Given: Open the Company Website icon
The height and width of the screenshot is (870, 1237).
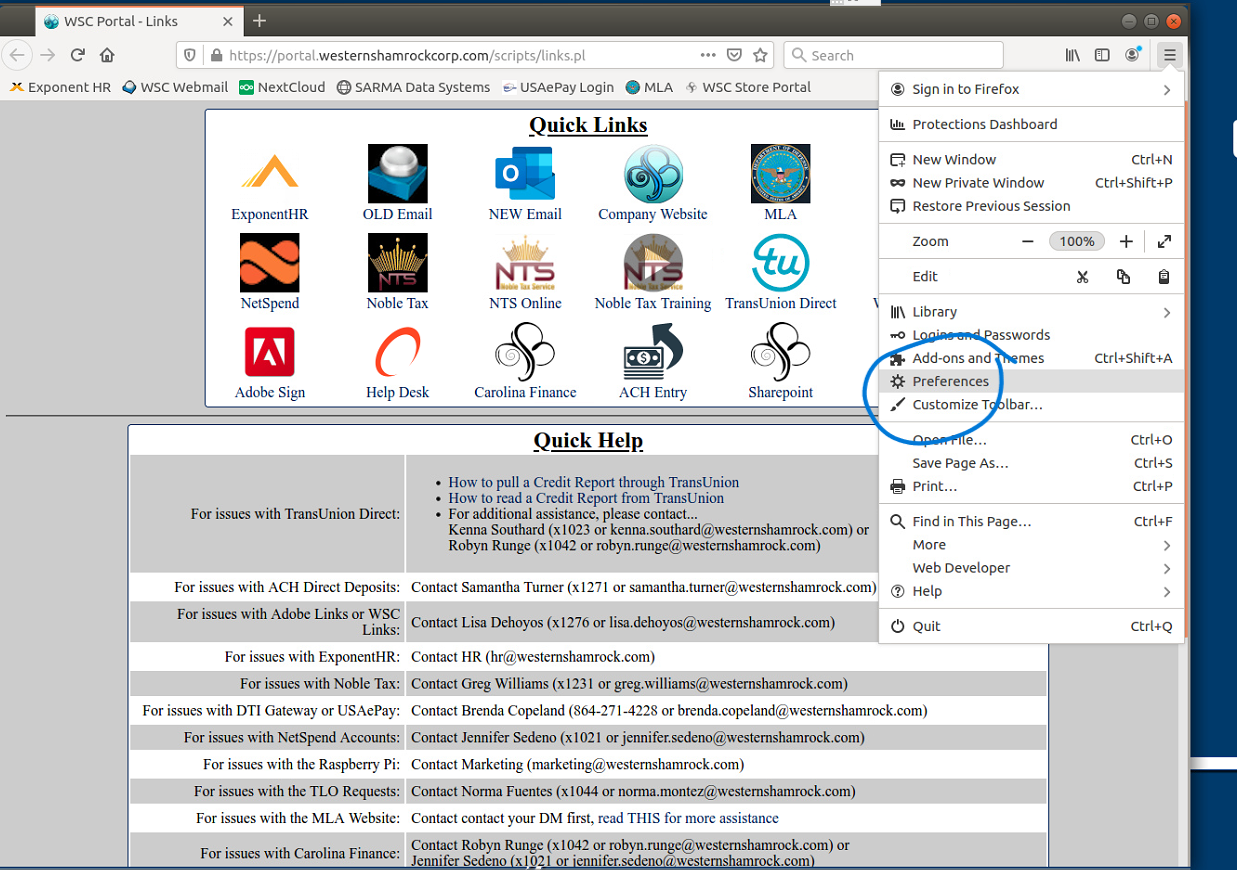Looking at the screenshot, I should [653, 174].
